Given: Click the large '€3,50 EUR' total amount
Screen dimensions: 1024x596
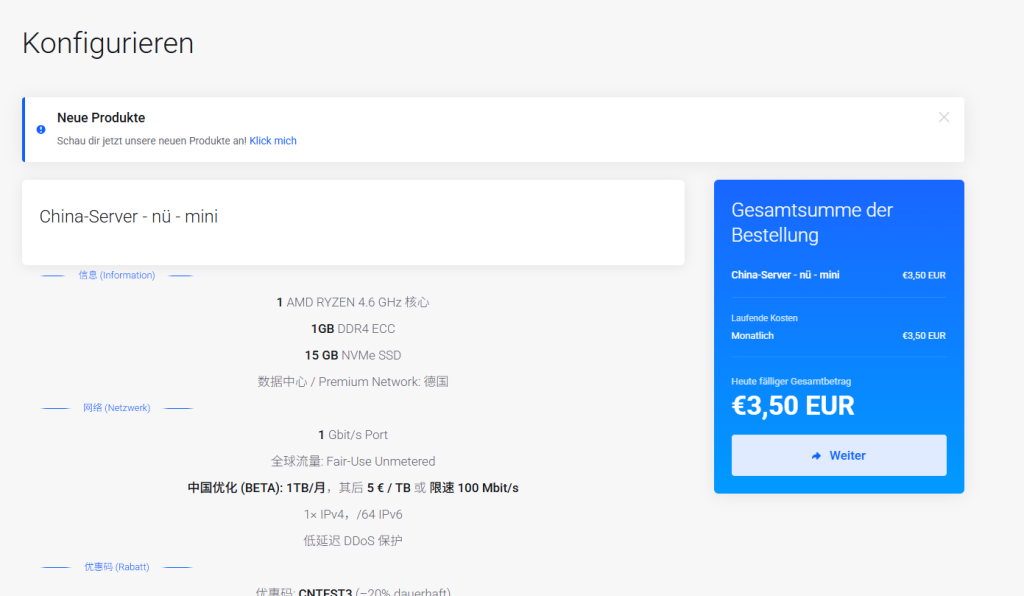Looking at the screenshot, I should [x=793, y=406].
